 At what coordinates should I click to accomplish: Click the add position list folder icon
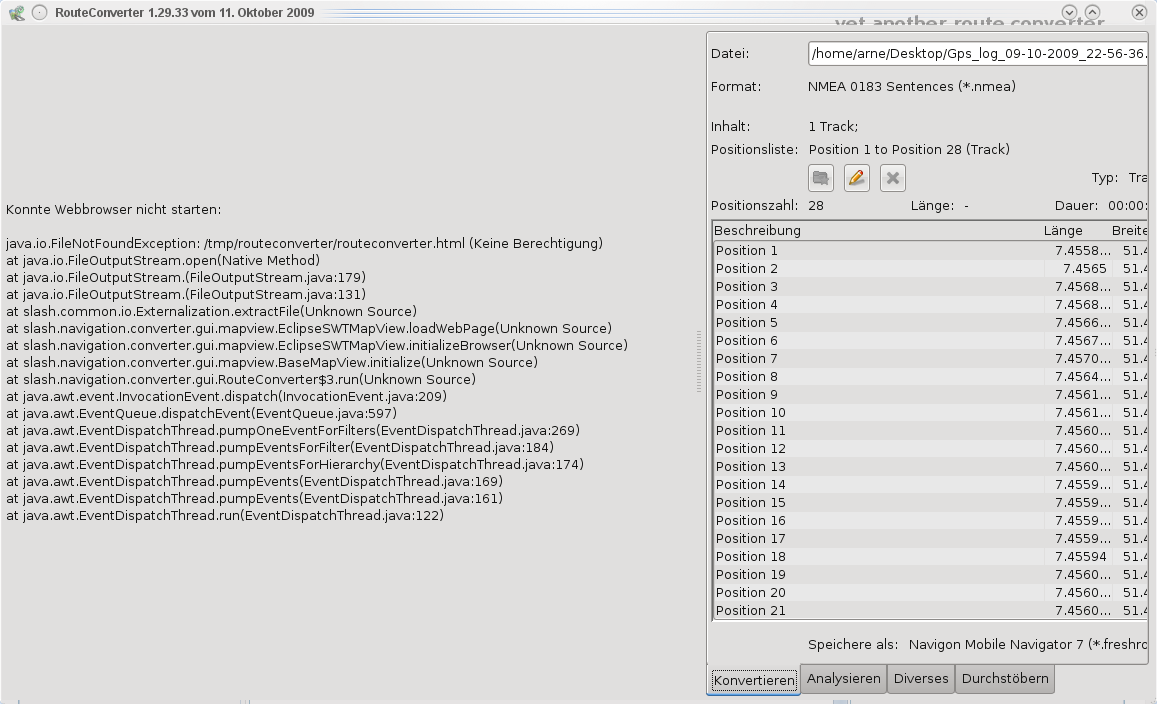(x=821, y=178)
